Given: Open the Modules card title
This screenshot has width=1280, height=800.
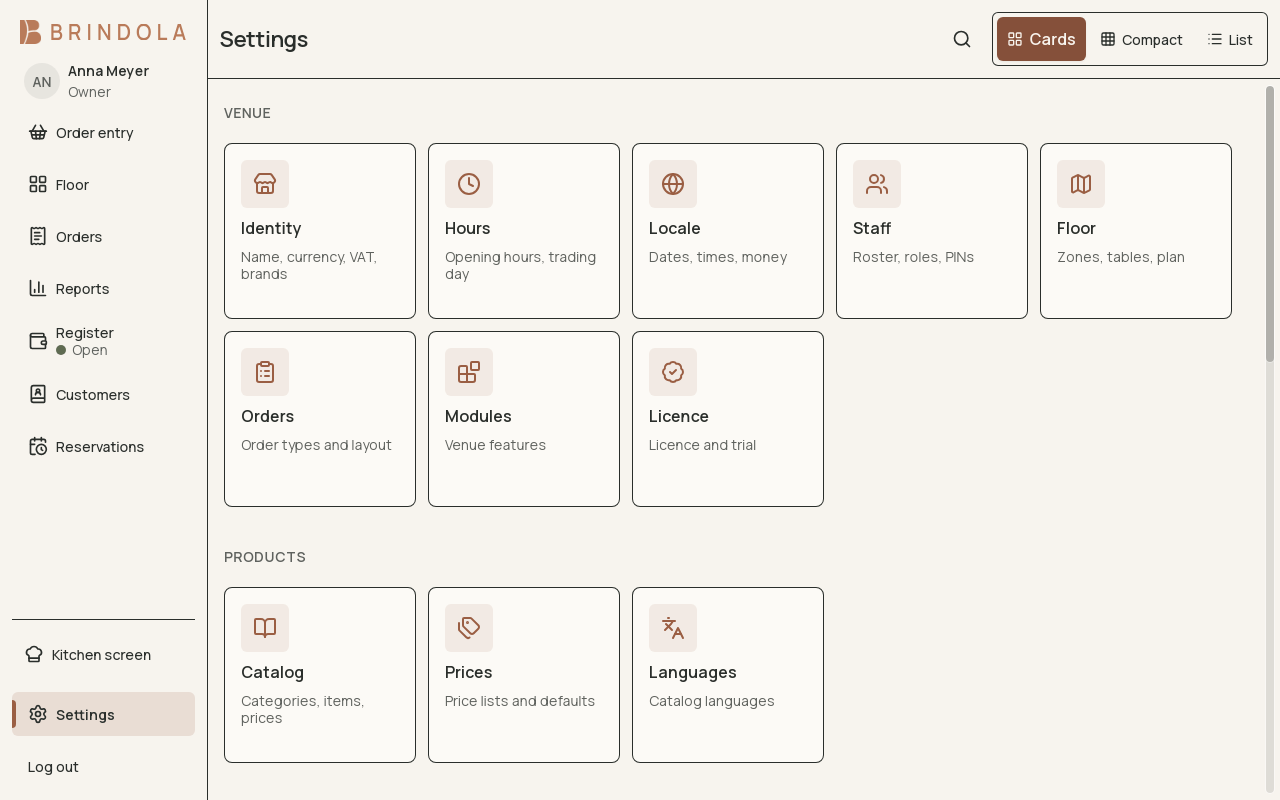Looking at the screenshot, I should pos(478,416).
